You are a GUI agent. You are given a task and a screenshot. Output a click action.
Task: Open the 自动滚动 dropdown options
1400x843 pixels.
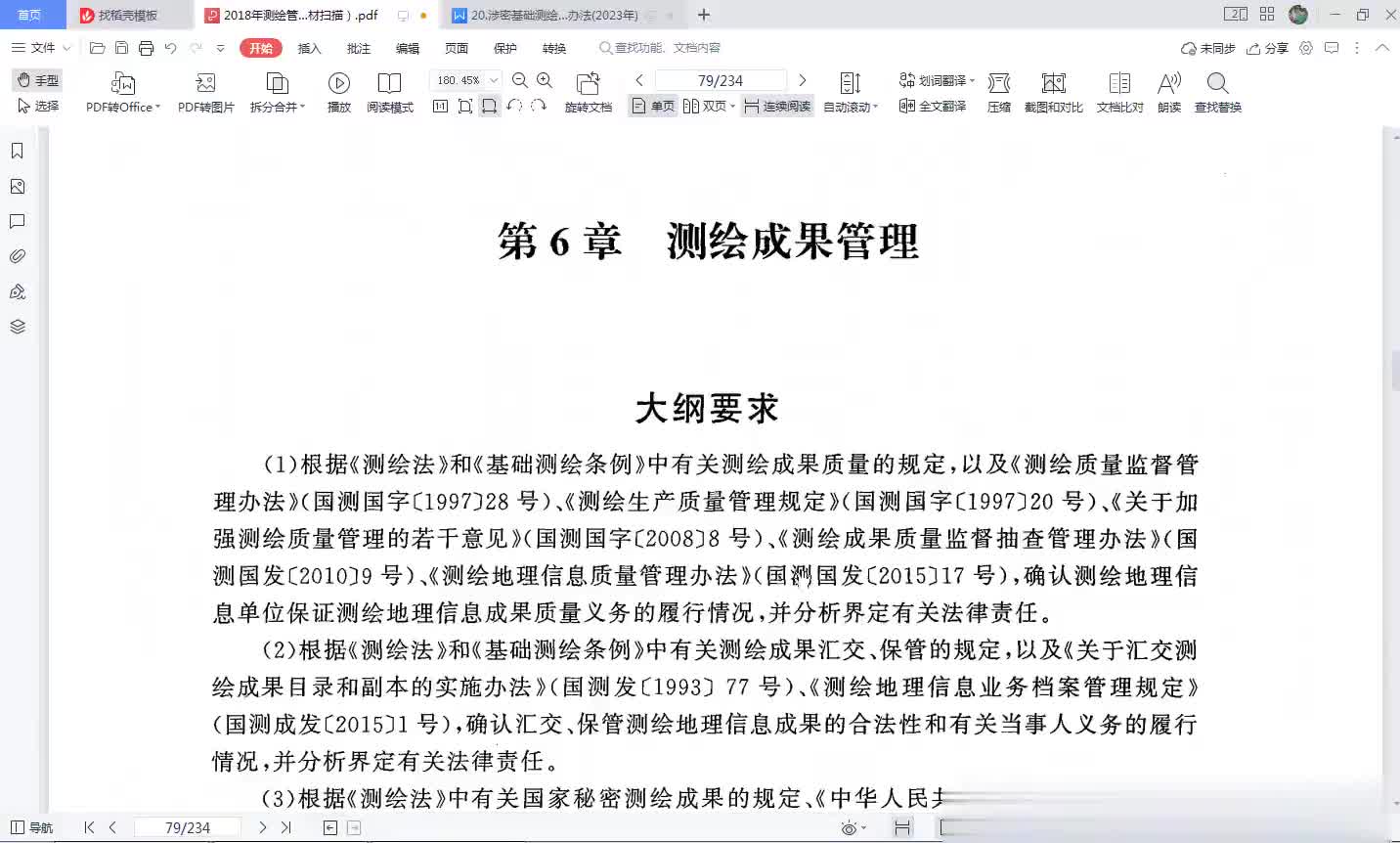pos(875,108)
